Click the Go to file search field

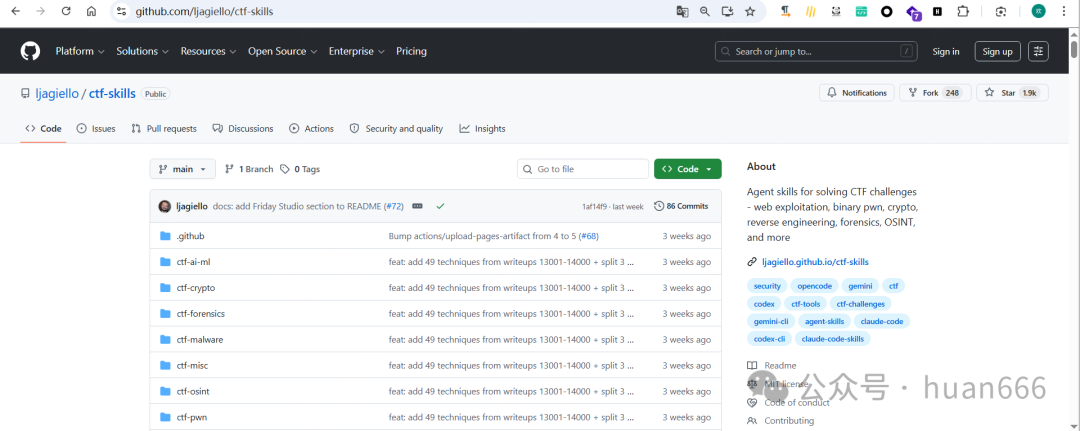pos(583,169)
